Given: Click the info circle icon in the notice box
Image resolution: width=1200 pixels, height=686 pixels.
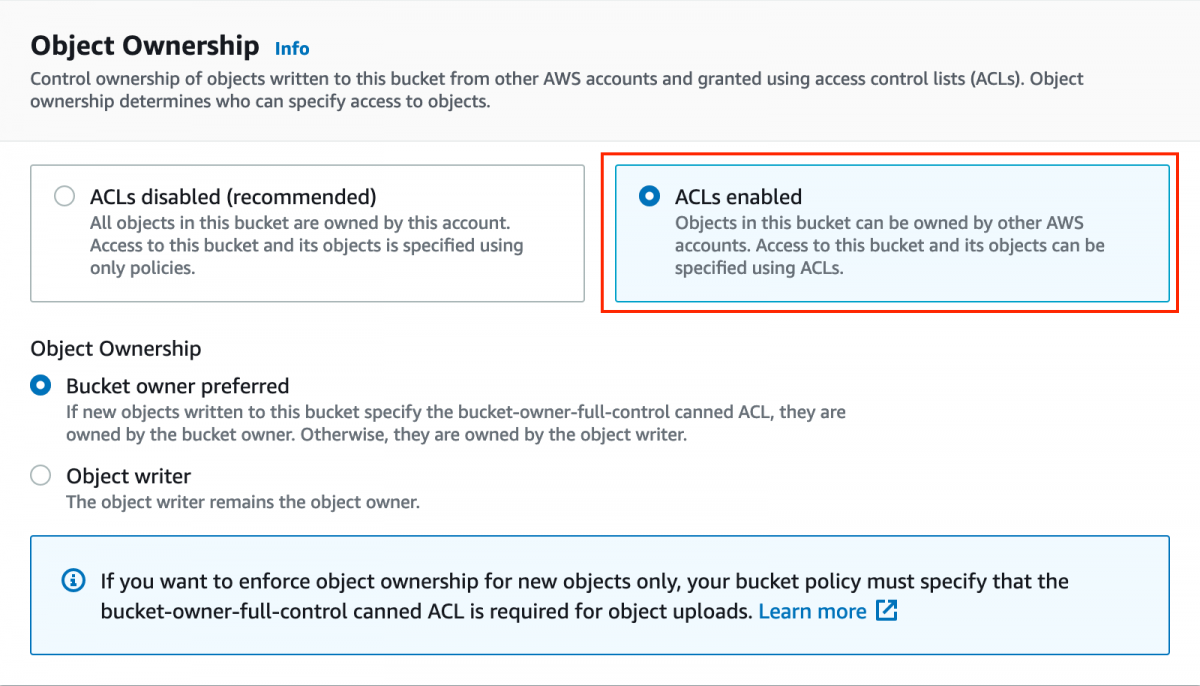Looking at the screenshot, I should click(73, 580).
